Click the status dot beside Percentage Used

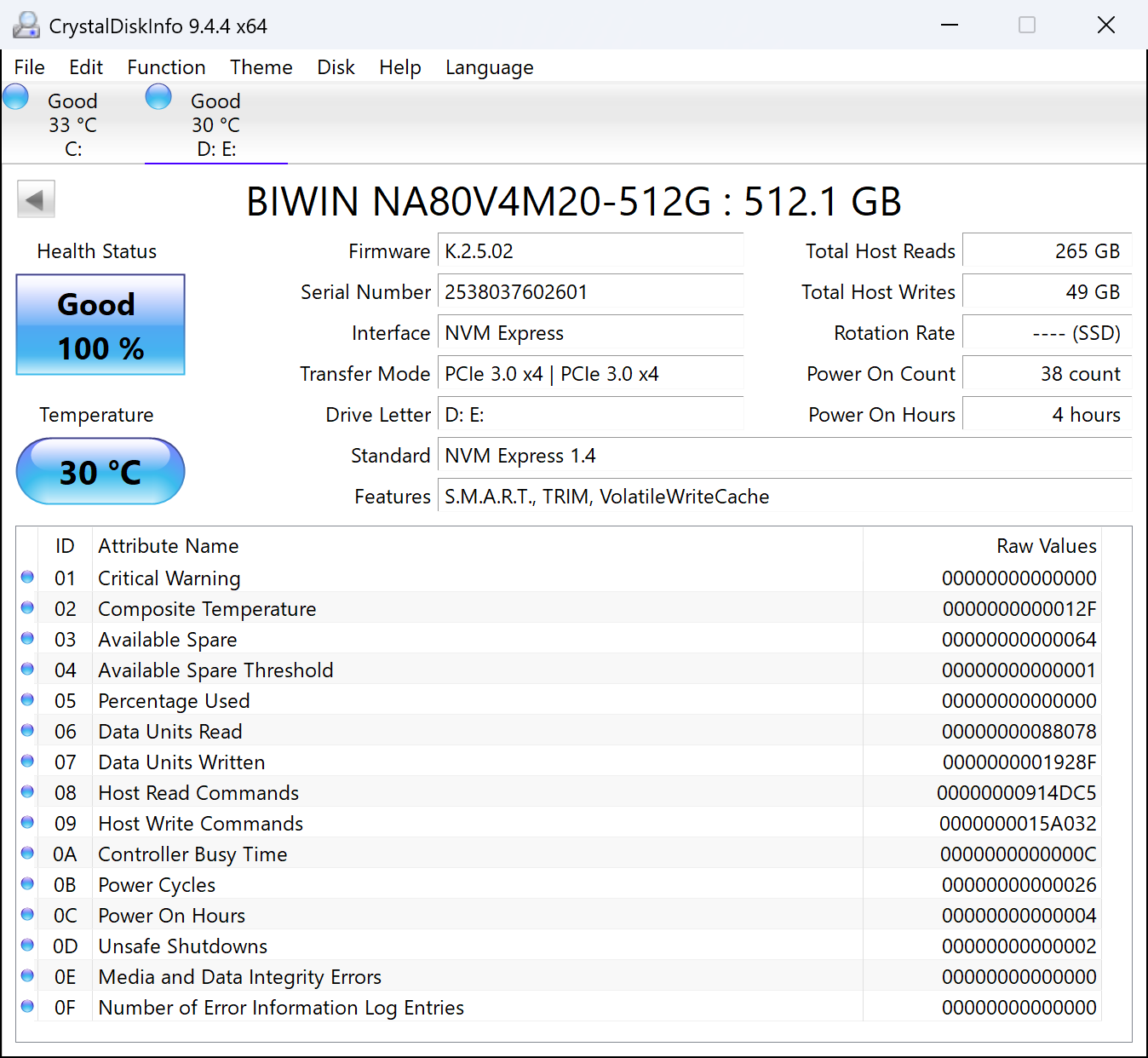tap(27, 699)
